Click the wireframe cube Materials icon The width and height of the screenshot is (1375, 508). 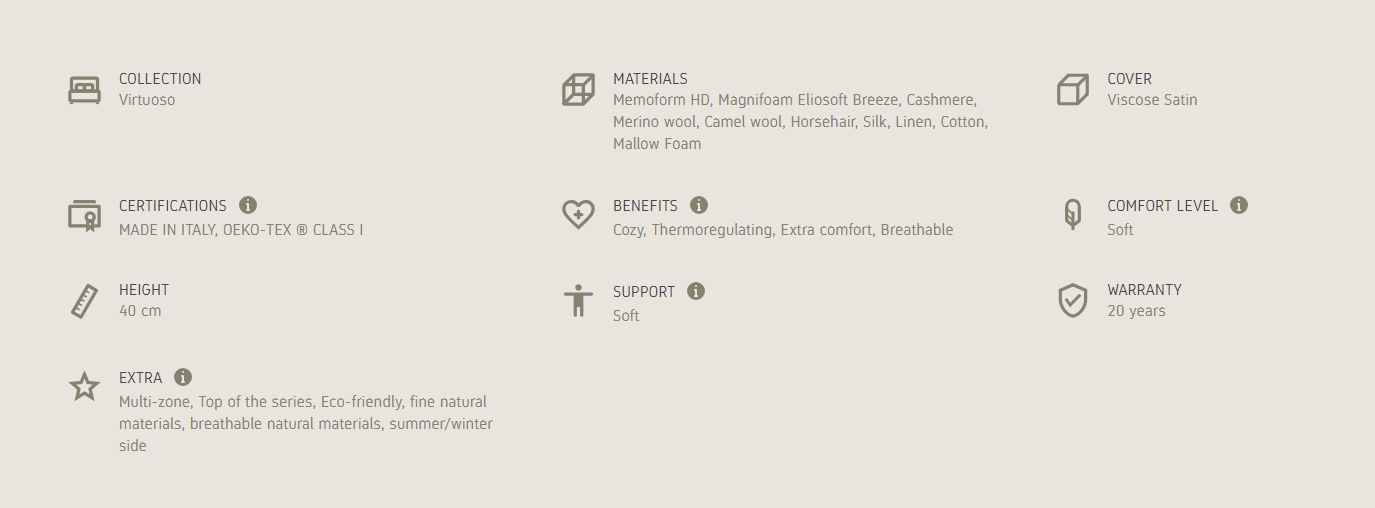click(578, 90)
